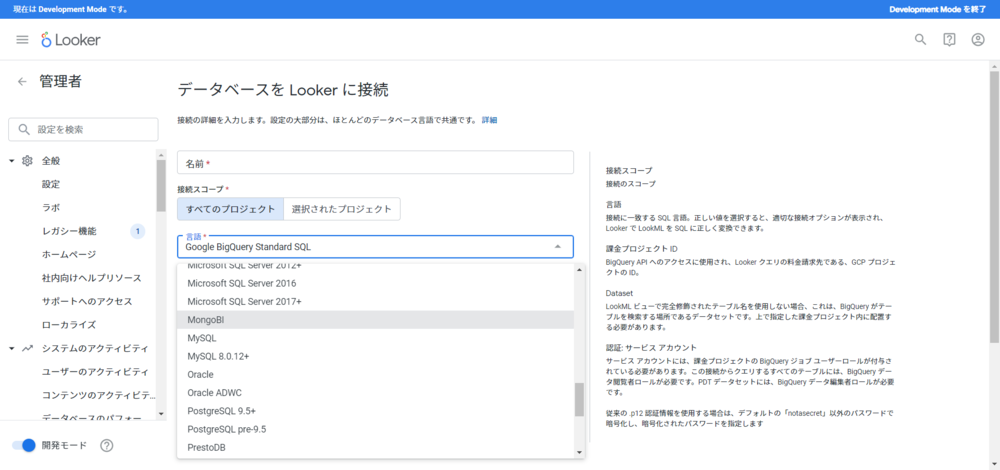Click the 設定を検索 search box
Image resolution: width=1000 pixels, height=470 pixels.
(x=83, y=129)
